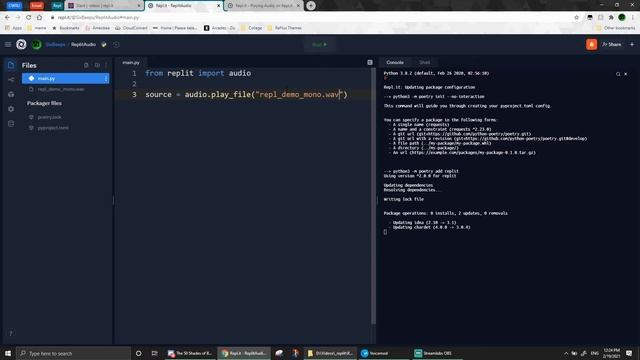Open the Chrome three-dot menu

(633, 18)
